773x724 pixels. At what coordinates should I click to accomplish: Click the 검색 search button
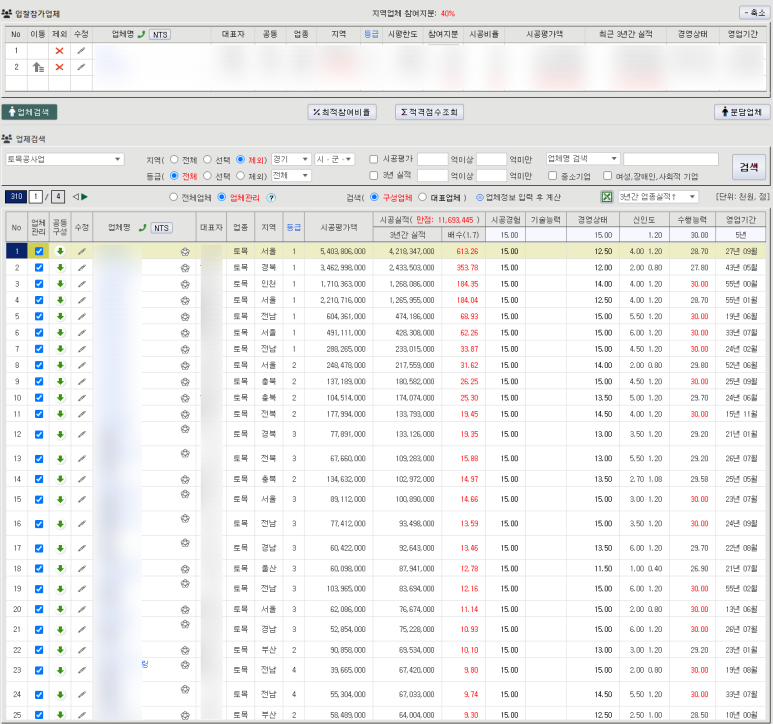point(749,167)
